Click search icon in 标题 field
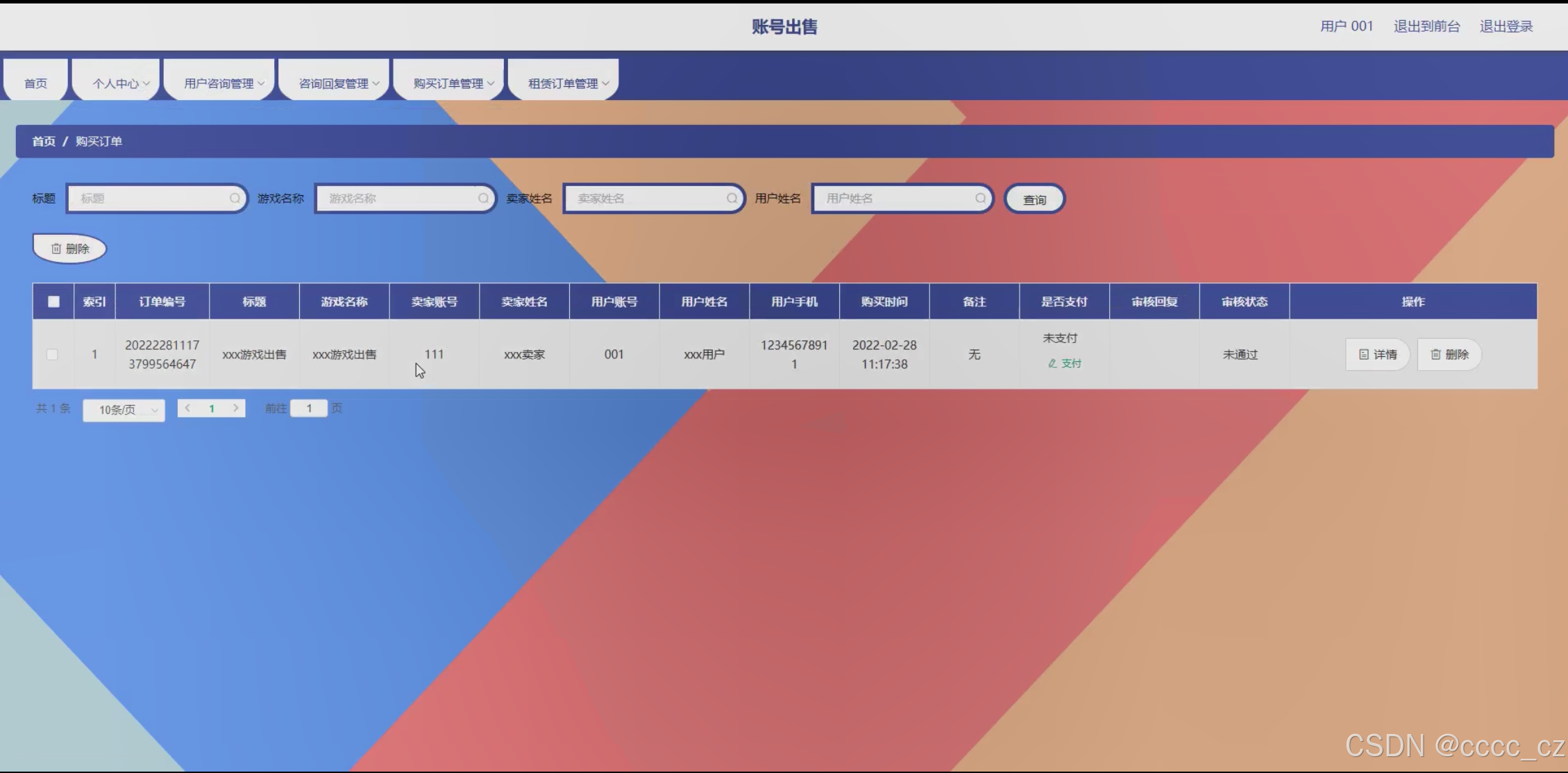The height and width of the screenshot is (773, 1568). pyautogui.click(x=235, y=199)
